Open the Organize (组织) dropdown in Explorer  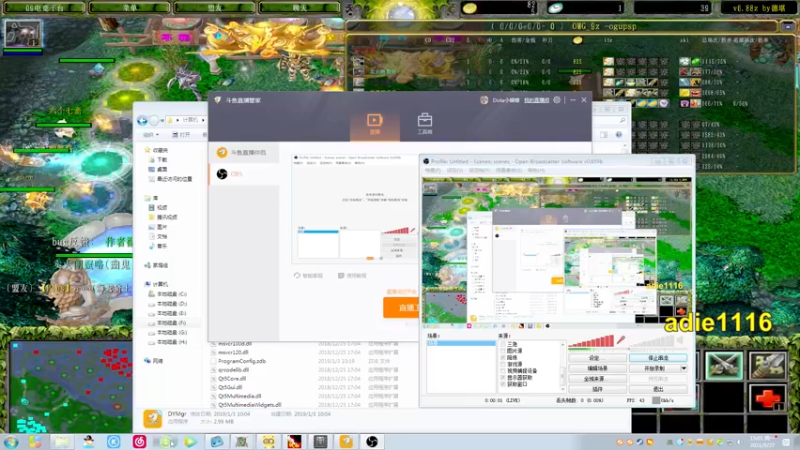click(151, 135)
